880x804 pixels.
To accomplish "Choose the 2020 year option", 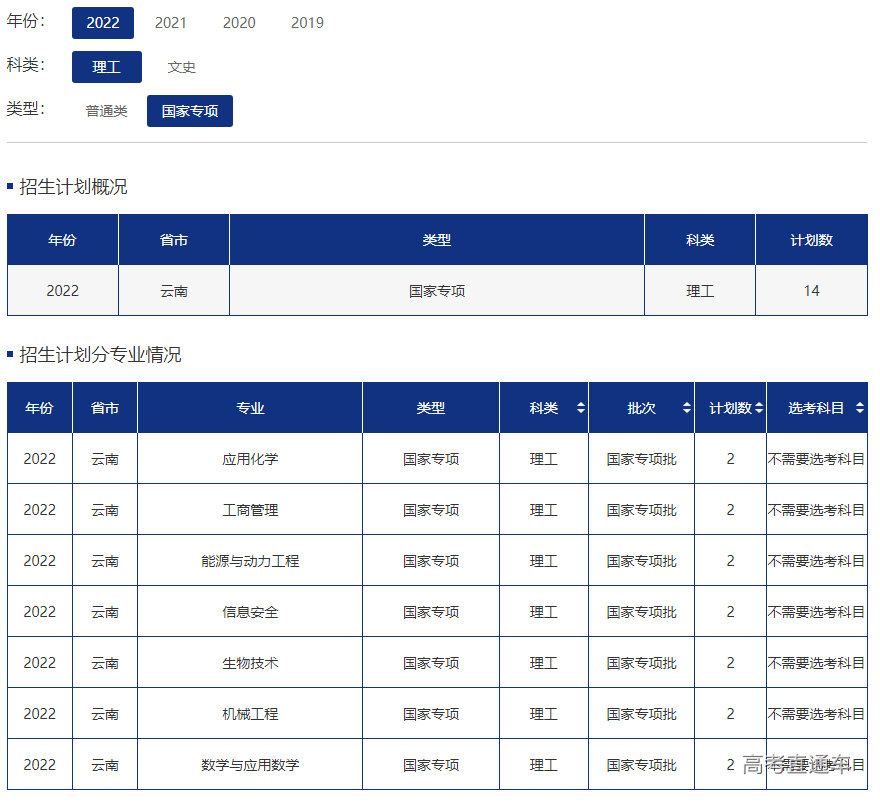I will 239,23.
